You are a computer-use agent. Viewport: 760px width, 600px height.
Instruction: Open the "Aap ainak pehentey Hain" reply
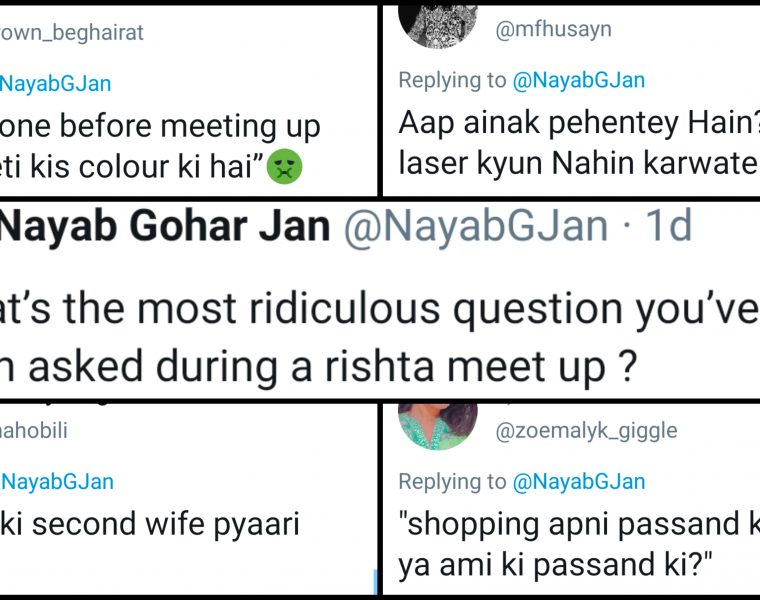(575, 125)
